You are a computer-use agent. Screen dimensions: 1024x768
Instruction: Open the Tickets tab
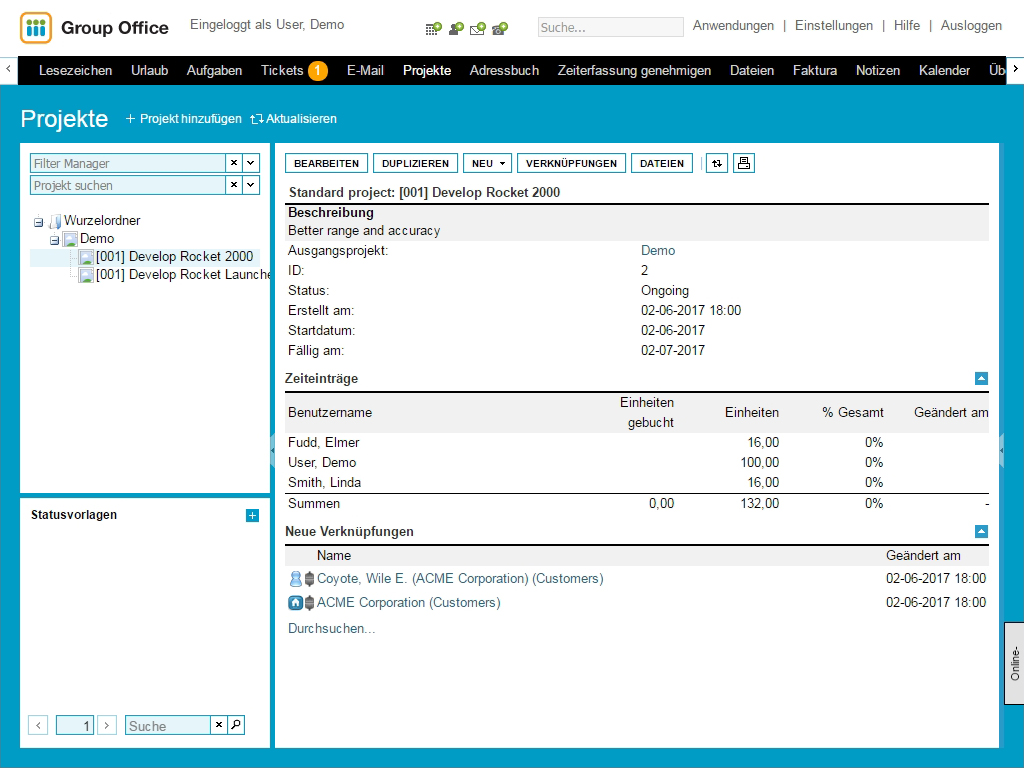[x=282, y=70]
